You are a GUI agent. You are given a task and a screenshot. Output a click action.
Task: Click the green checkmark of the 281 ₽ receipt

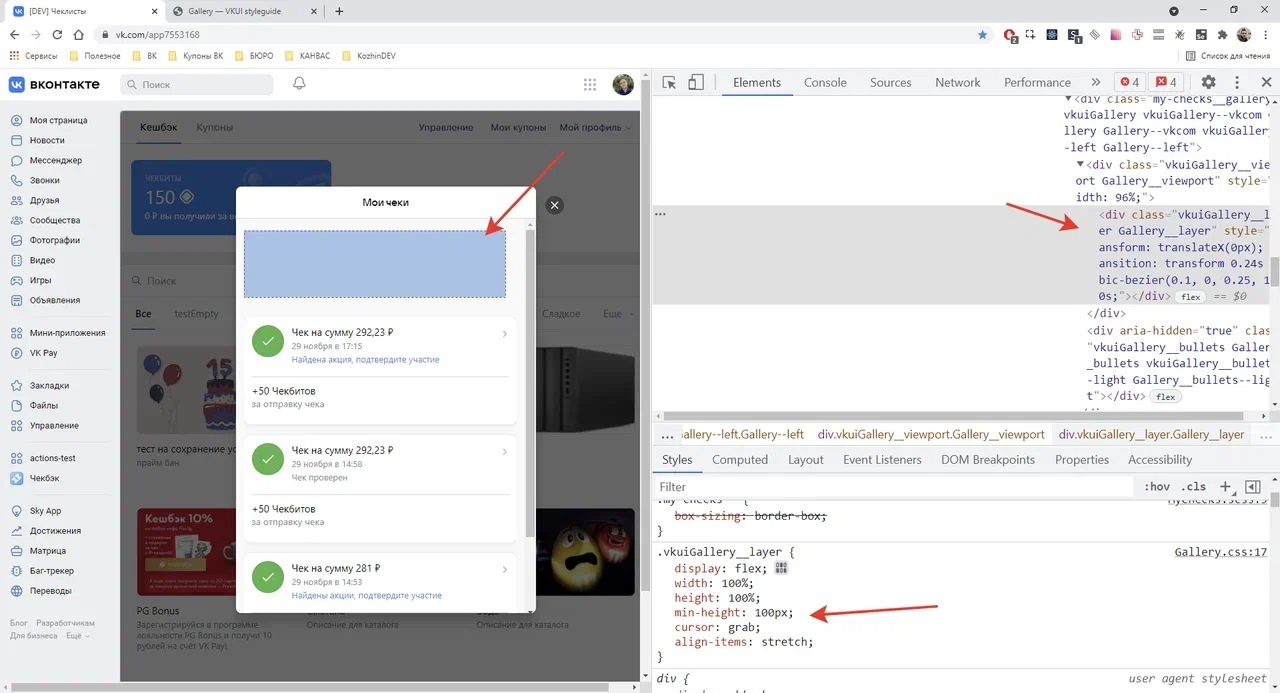[x=267, y=578]
